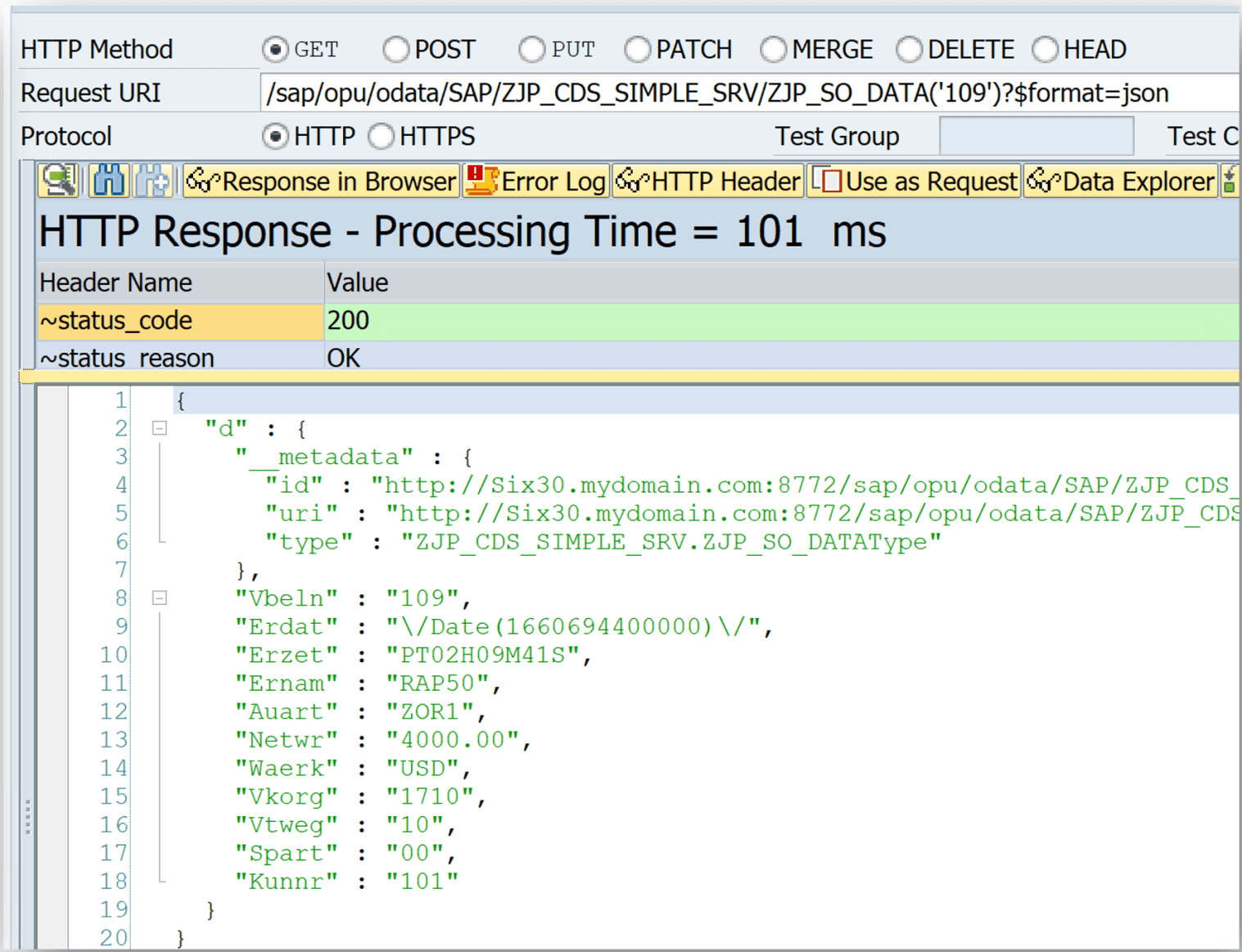The height and width of the screenshot is (952, 1242).
Task: Click Use as Request
Action: (914, 181)
